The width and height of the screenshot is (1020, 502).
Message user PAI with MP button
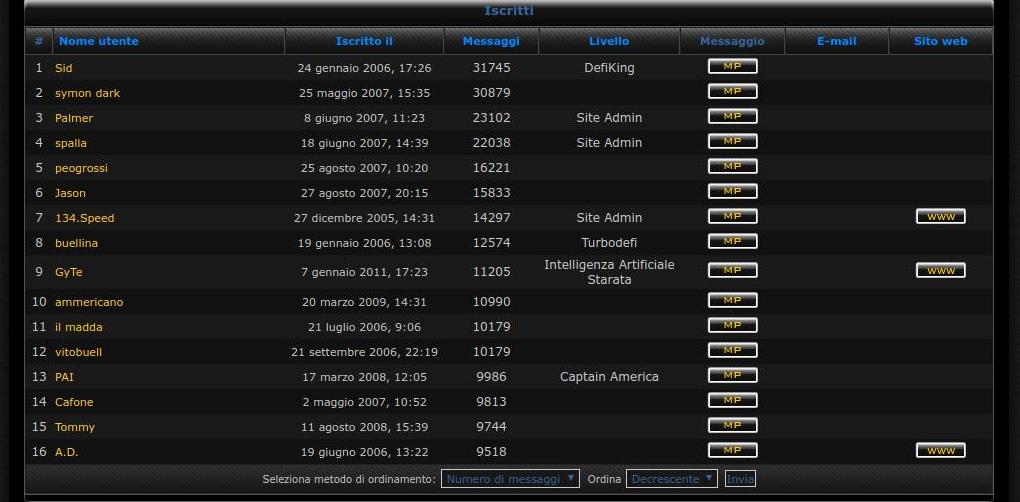coord(732,376)
